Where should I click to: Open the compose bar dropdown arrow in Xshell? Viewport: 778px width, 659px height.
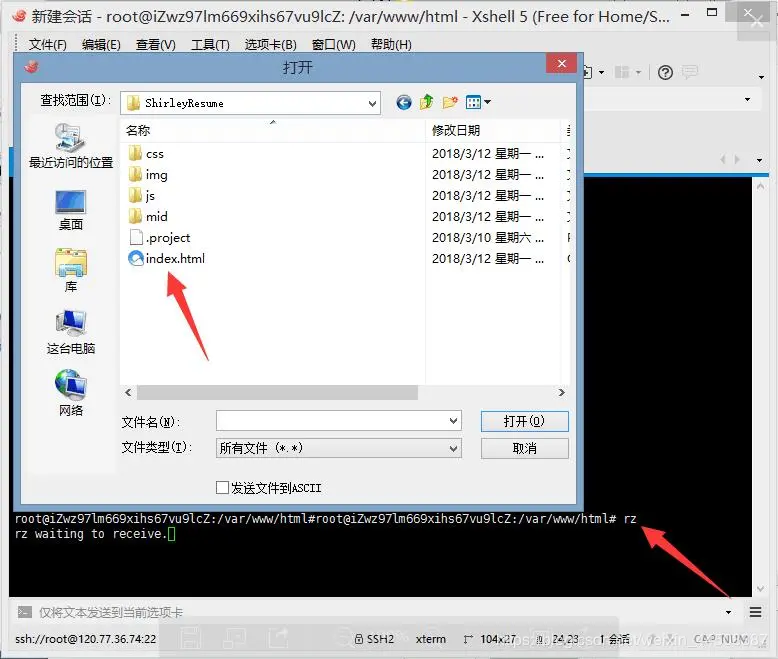[x=728, y=612]
